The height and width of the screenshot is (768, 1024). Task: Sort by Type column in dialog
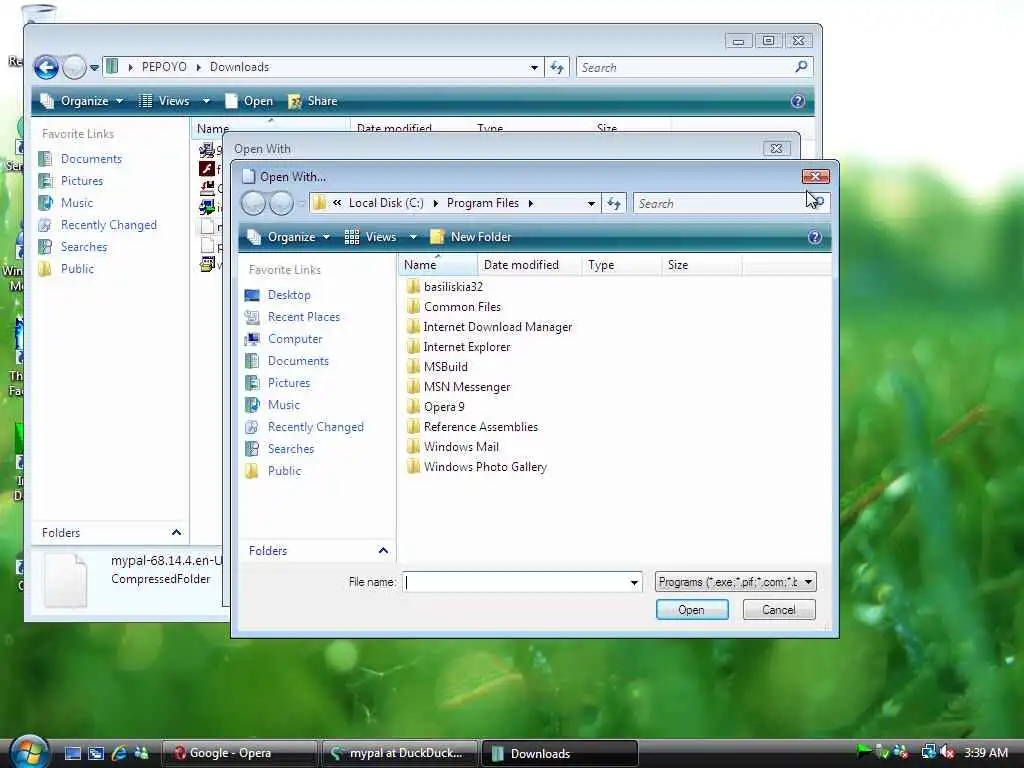pyautogui.click(x=620, y=265)
